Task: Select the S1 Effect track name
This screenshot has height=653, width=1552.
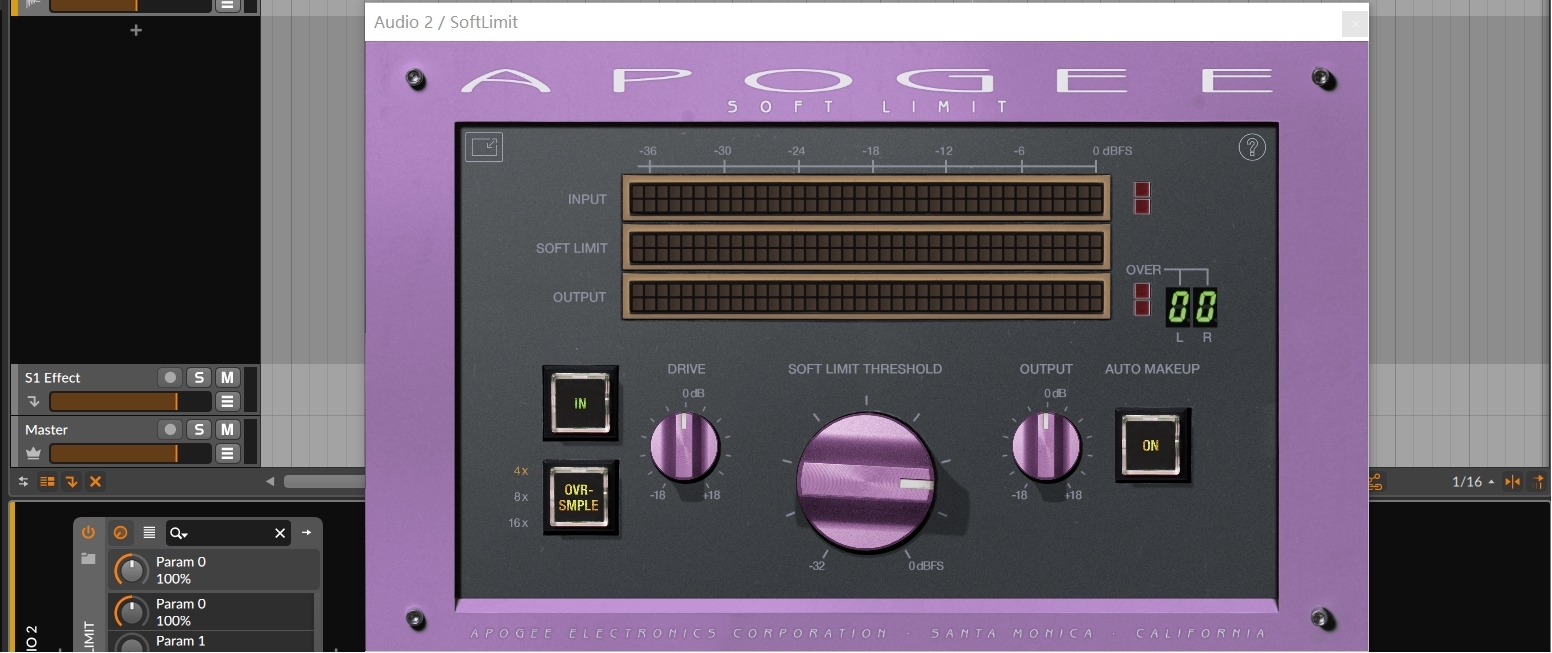Action: tap(53, 377)
